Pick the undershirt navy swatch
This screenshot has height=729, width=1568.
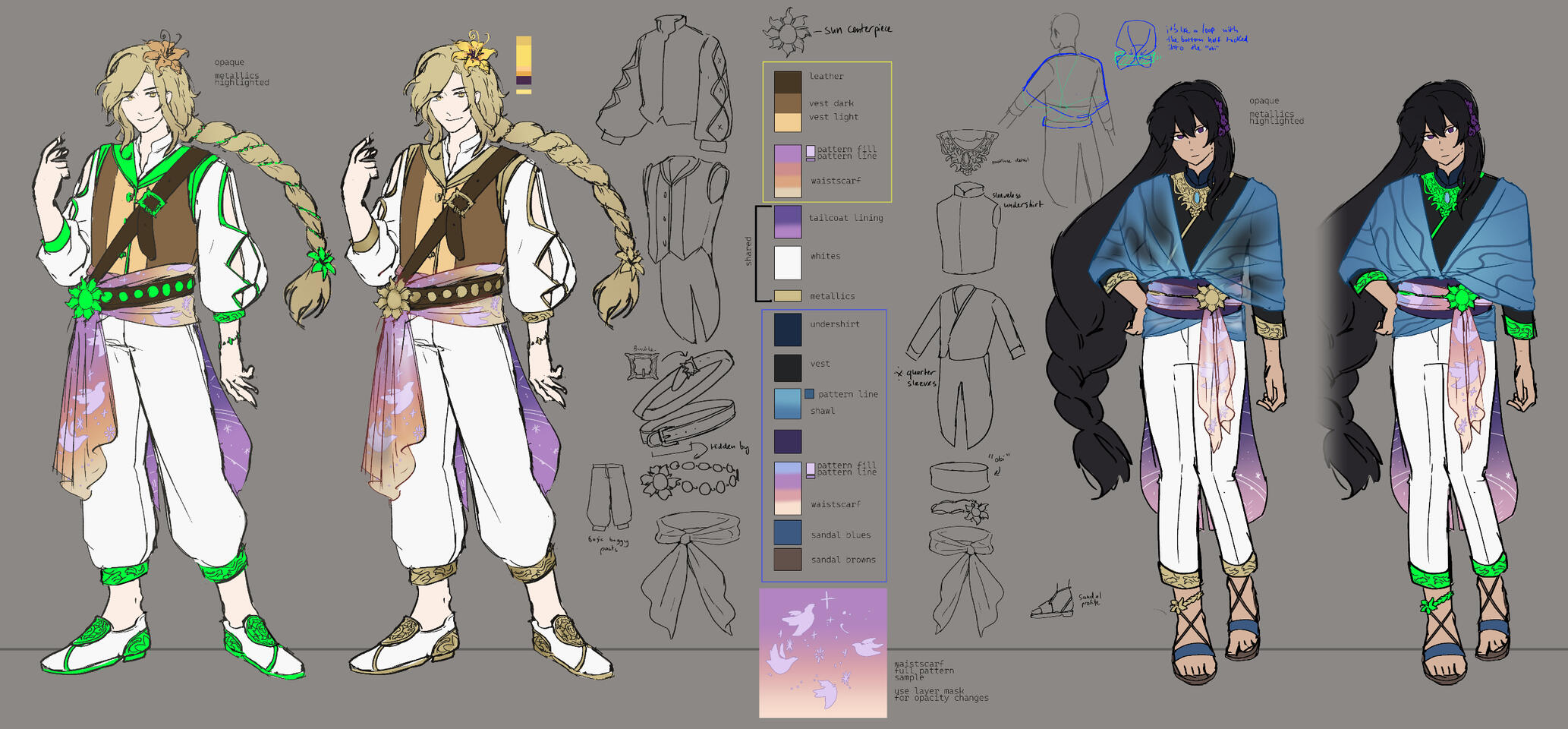click(x=788, y=330)
